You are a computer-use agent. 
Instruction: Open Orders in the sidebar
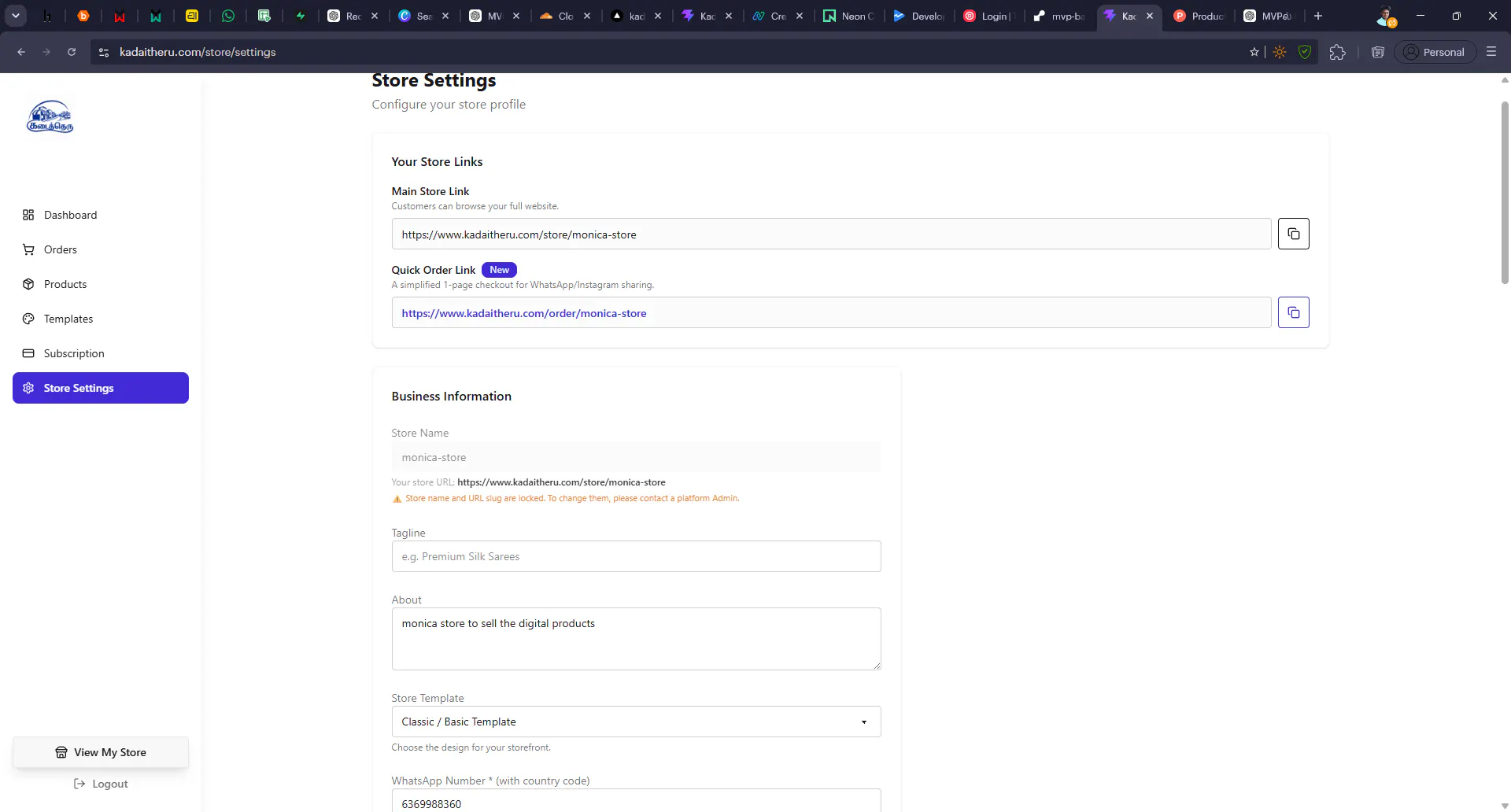(101, 249)
